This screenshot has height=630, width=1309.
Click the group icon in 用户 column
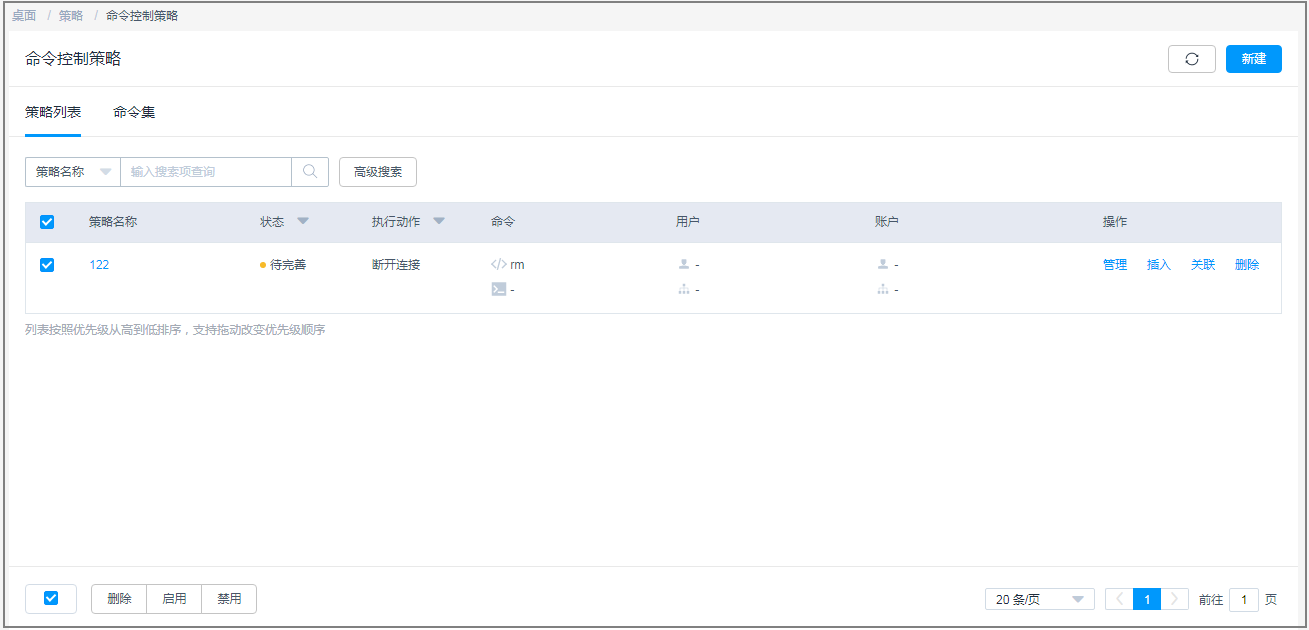click(x=684, y=290)
